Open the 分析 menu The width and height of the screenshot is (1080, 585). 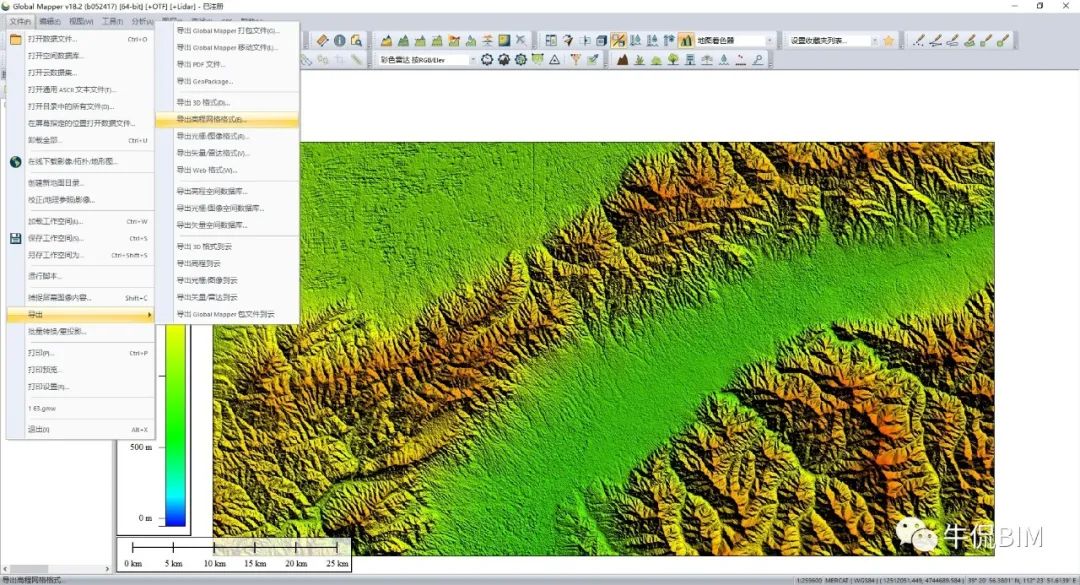point(143,21)
